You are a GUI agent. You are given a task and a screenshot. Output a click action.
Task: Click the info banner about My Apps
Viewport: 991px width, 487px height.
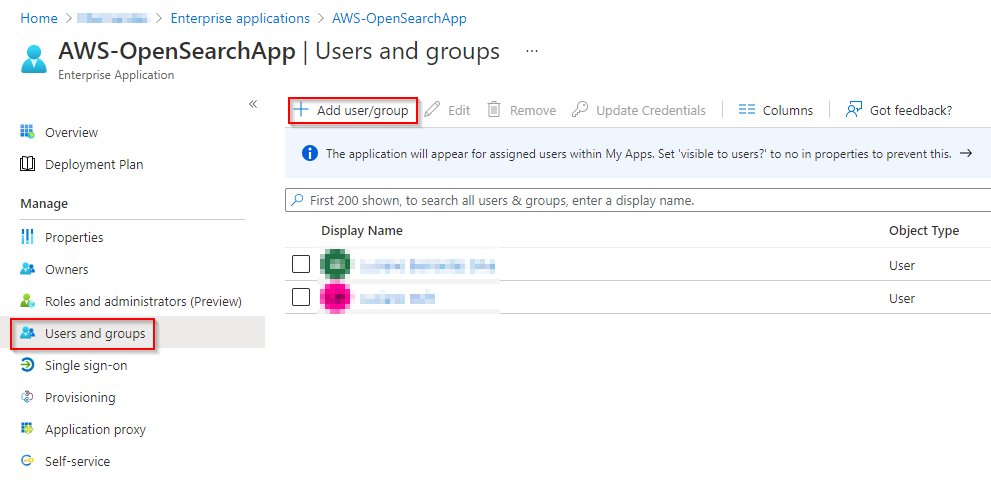click(x=638, y=153)
